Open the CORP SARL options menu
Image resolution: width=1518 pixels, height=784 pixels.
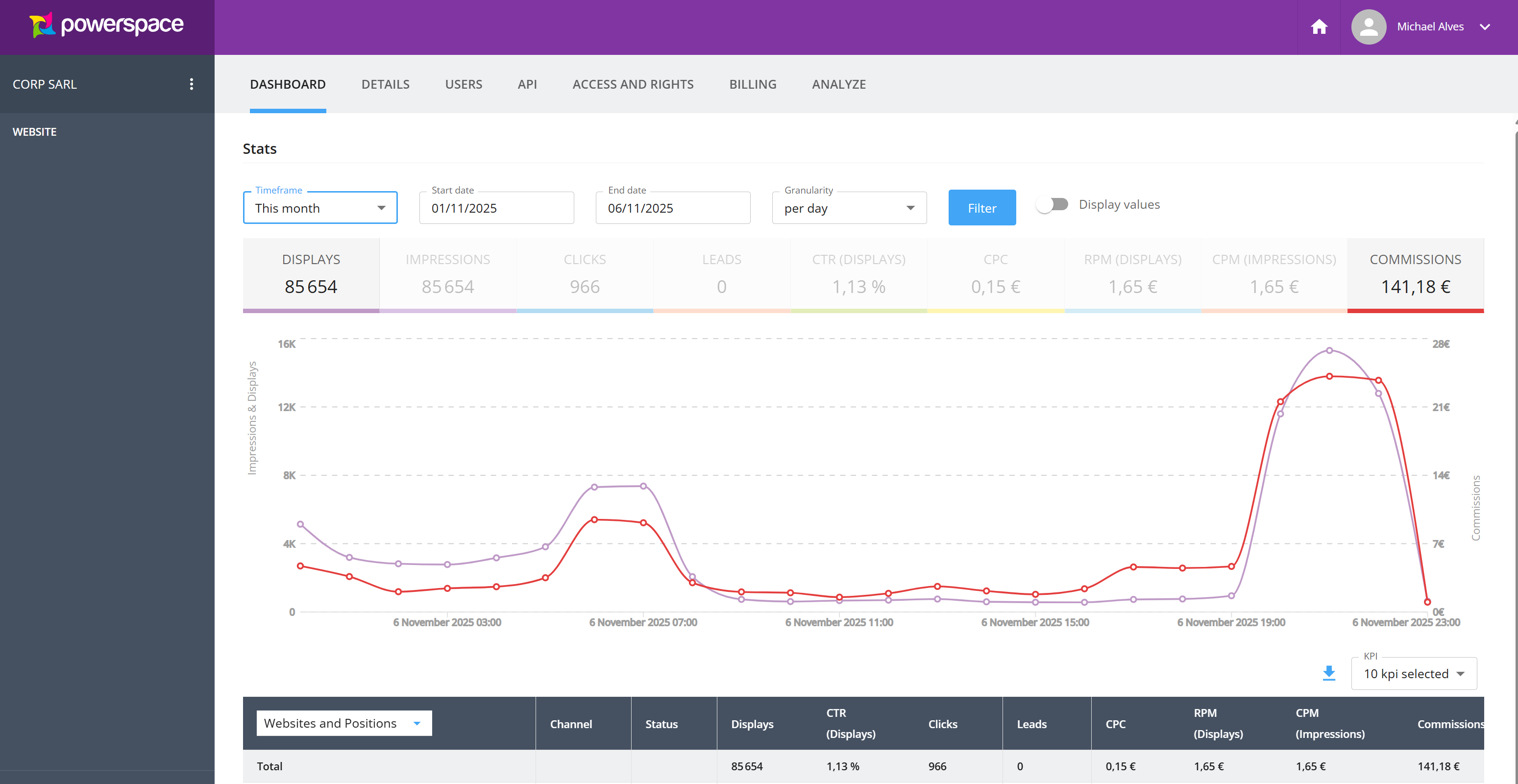tap(192, 84)
